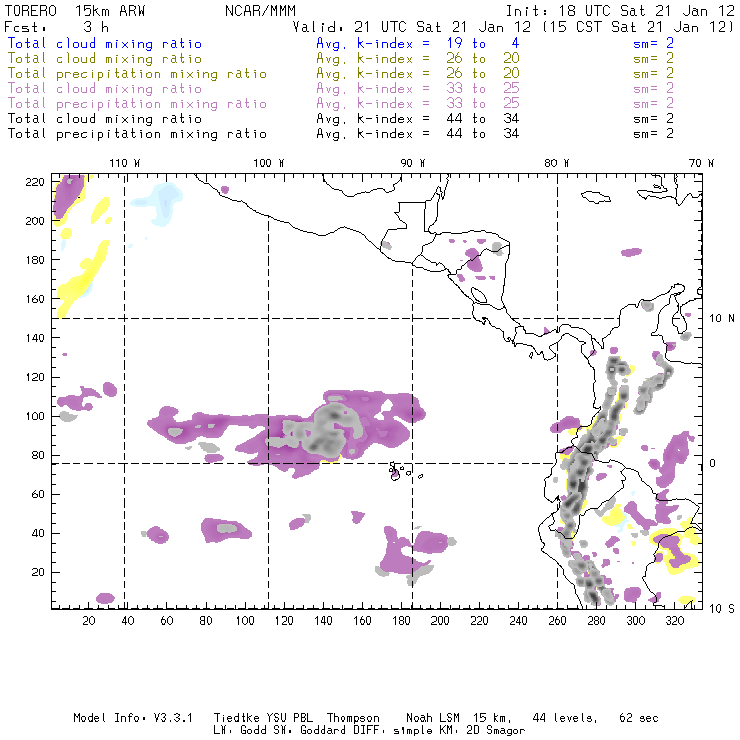Click the violet 'Total cloud mixing ratio' legend line
The width and height of the screenshot is (740, 740).
pyautogui.click(x=105, y=89)
